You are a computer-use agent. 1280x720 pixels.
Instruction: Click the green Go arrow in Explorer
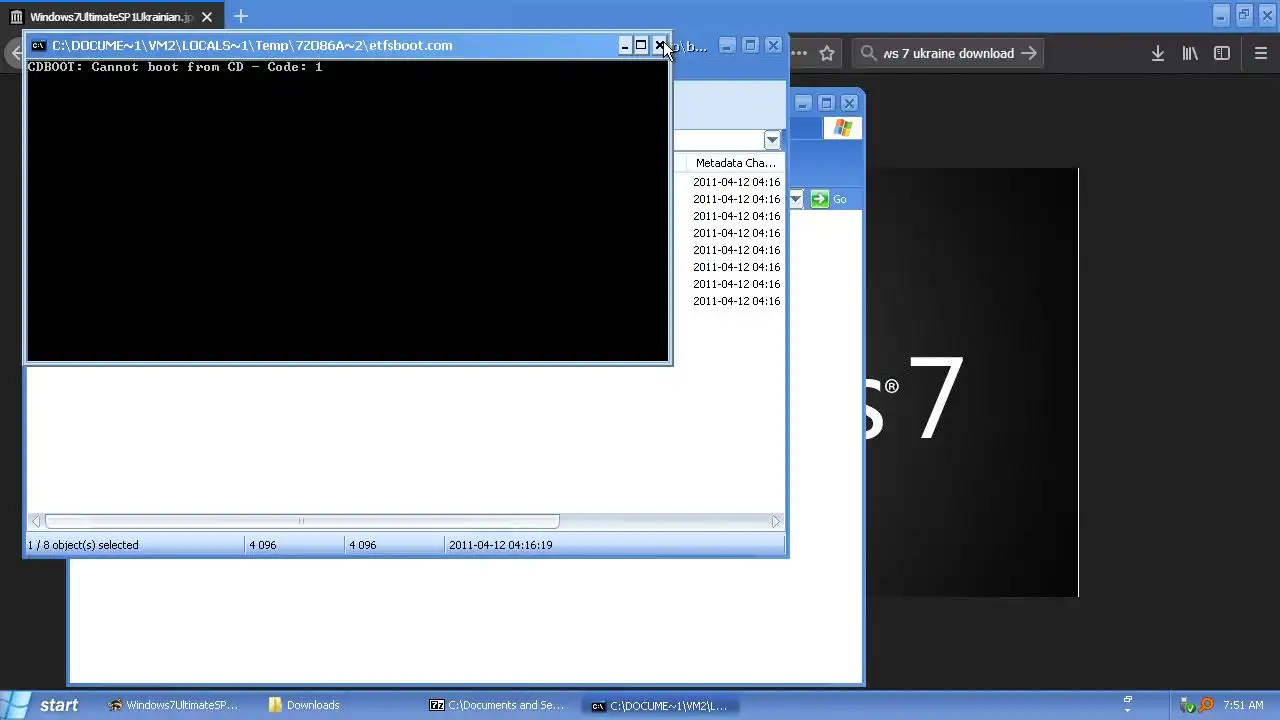[819, 199]
